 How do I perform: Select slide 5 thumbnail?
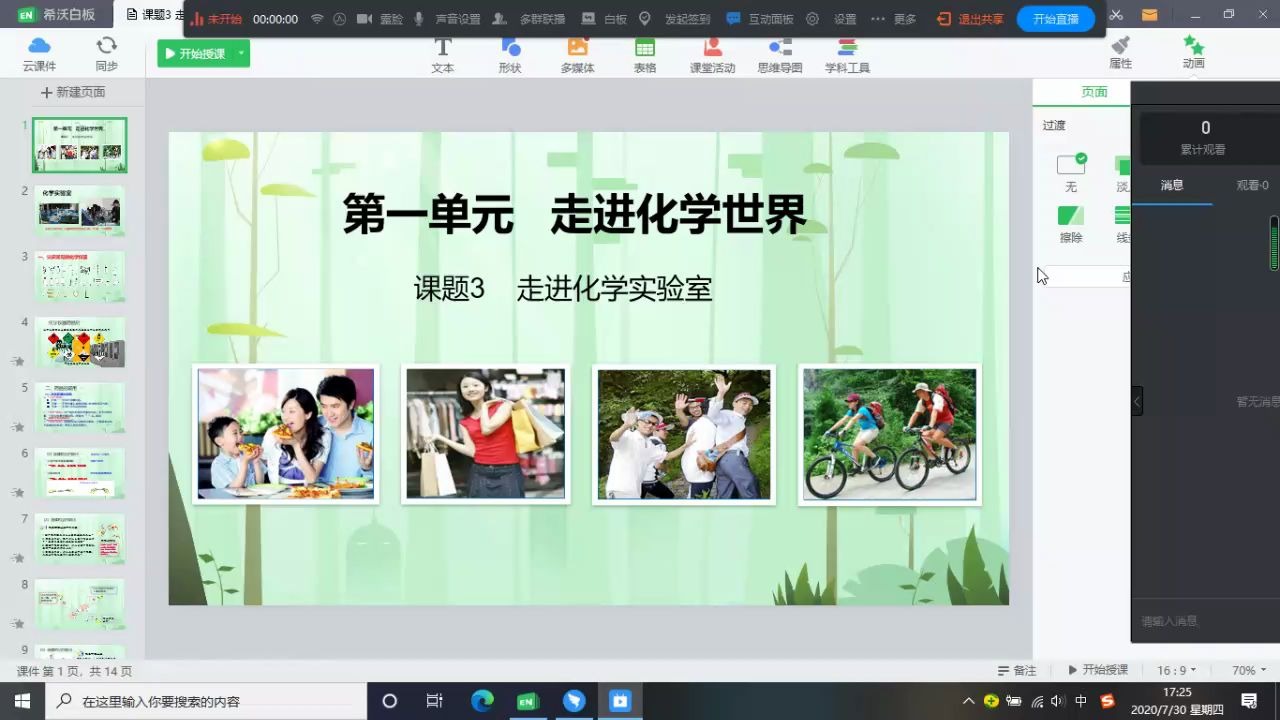pyautogui.click(x=80, y=407)
